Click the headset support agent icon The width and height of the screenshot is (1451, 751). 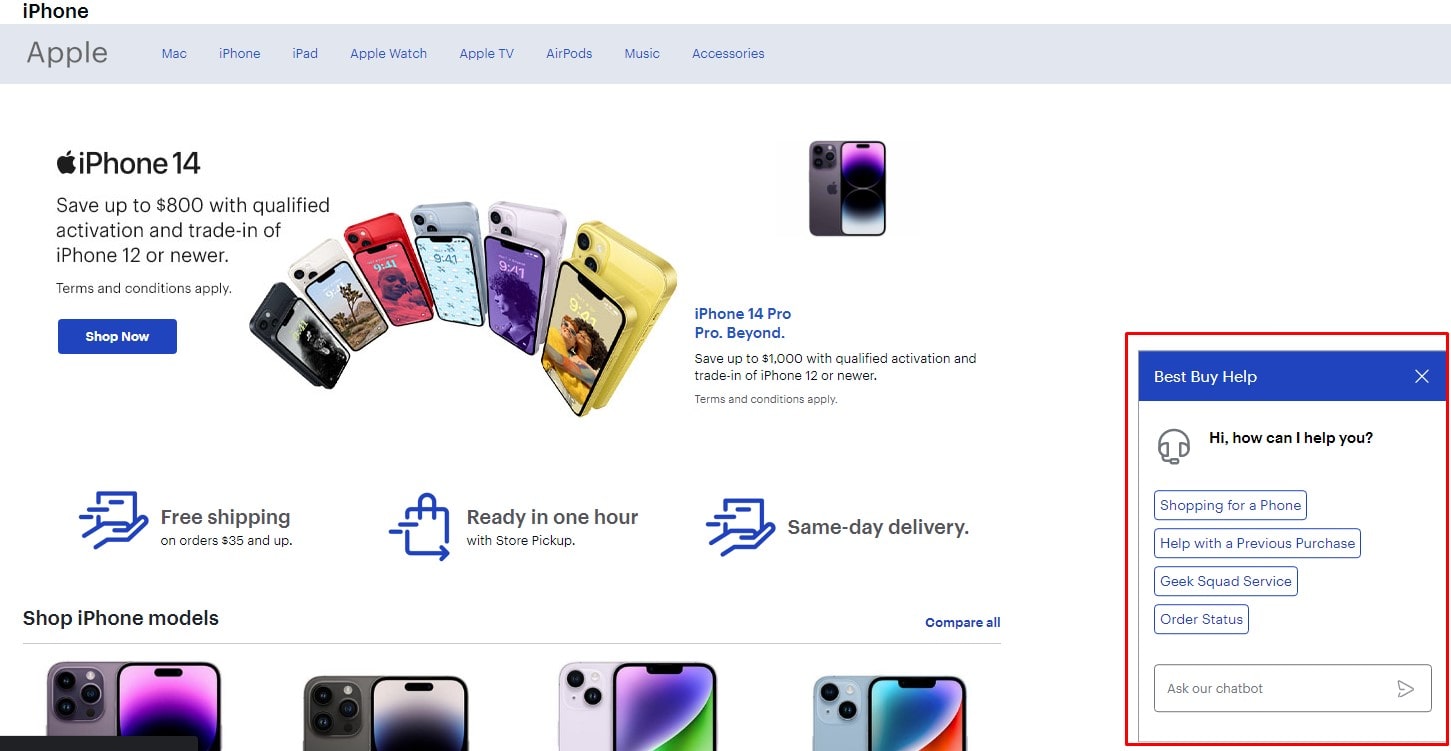1174,446
